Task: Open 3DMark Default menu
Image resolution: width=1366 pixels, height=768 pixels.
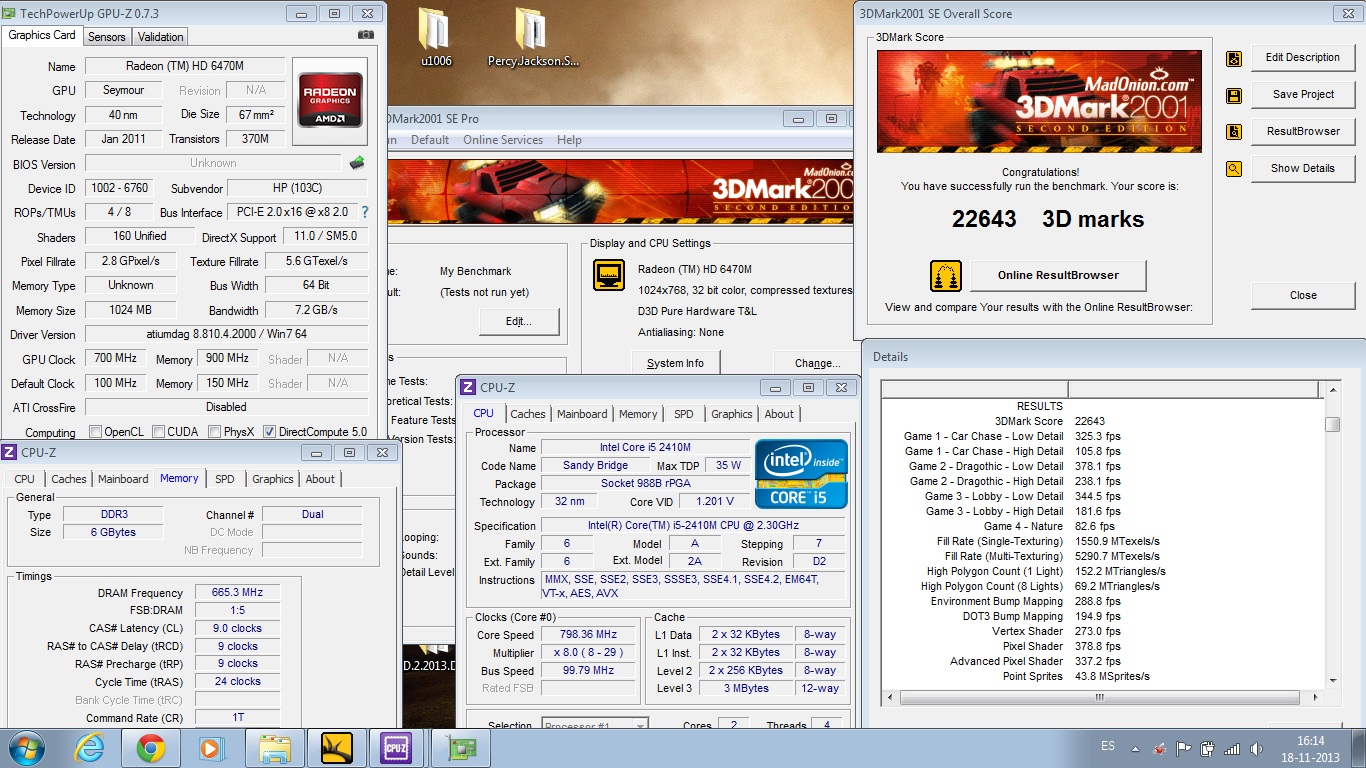Action: 430,140
